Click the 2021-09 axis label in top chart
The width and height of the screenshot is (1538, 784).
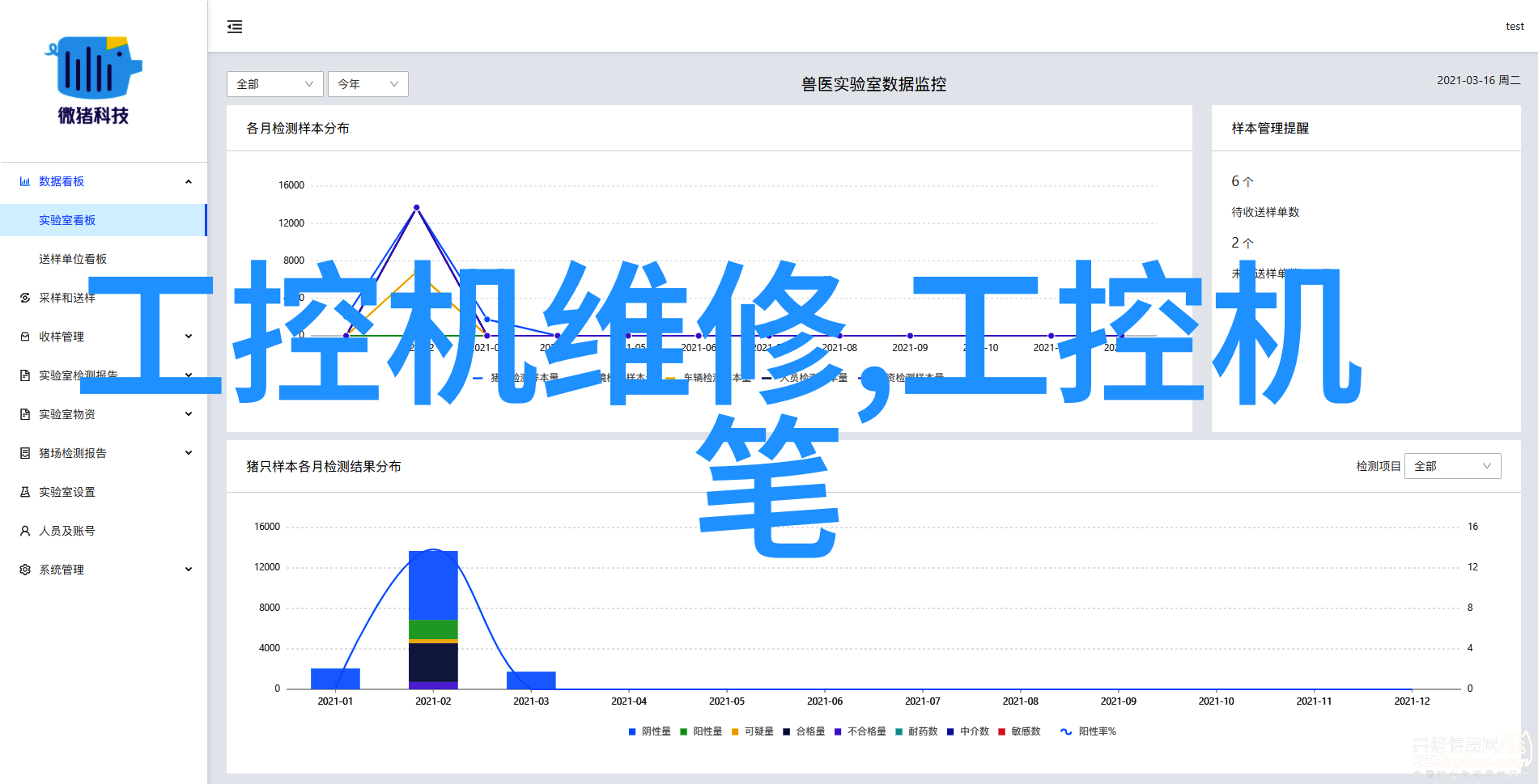click(x=910, y=348)
